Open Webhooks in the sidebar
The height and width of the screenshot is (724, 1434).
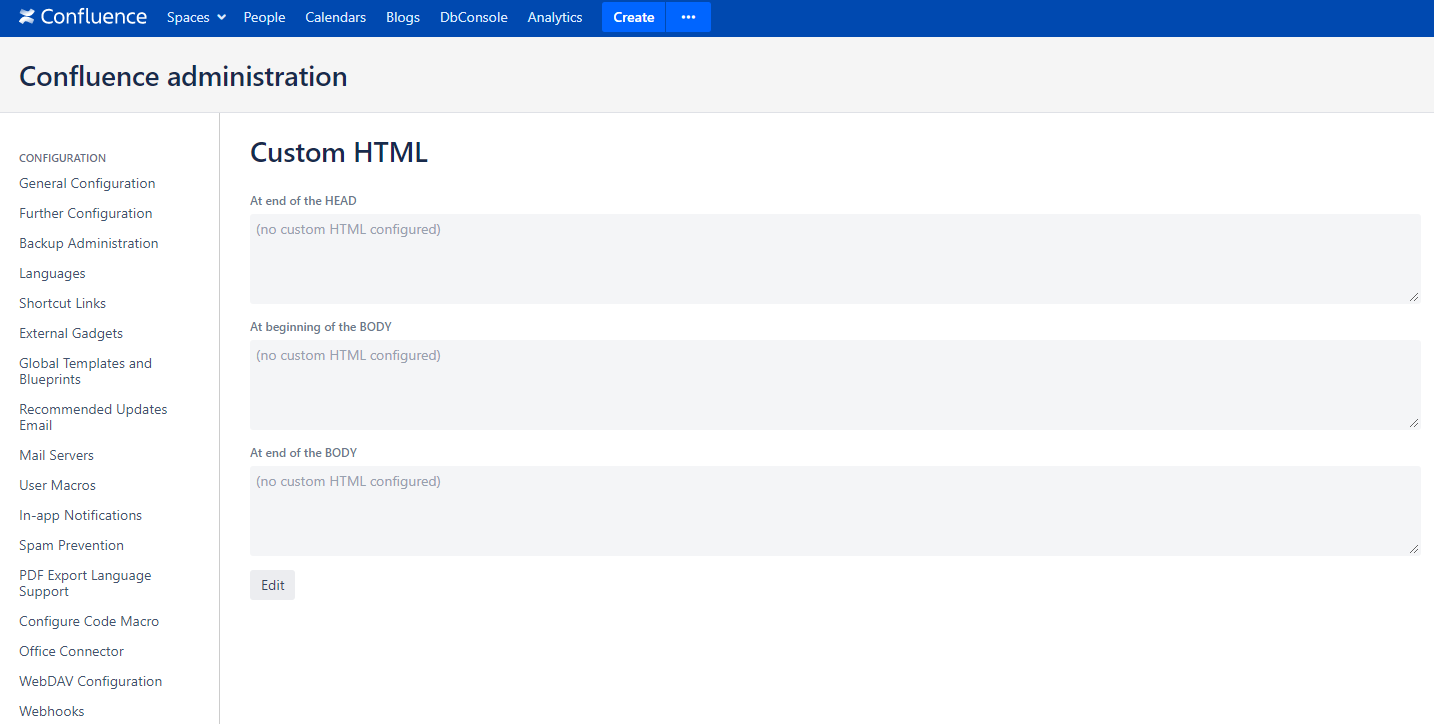(52, 711)
